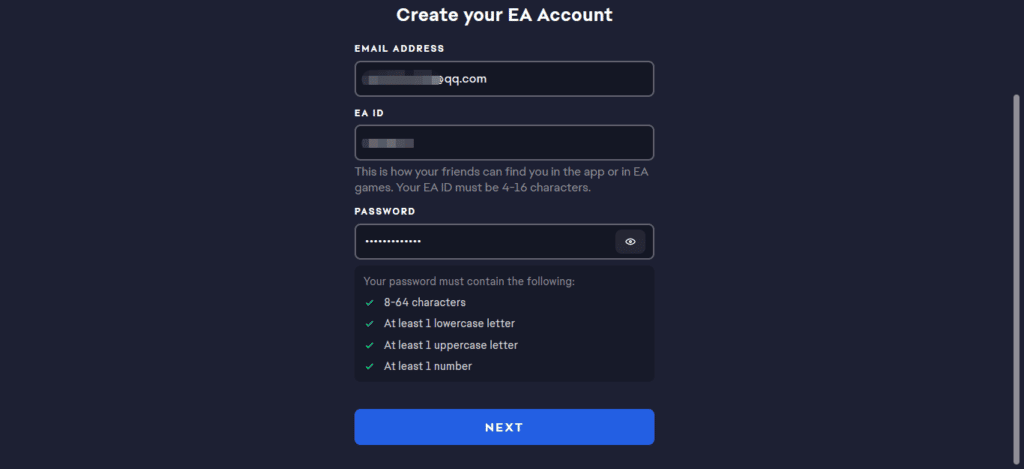Screen dimensions: 1024x469
Task: Focus the Email Address input field
Action: [504, 79]
